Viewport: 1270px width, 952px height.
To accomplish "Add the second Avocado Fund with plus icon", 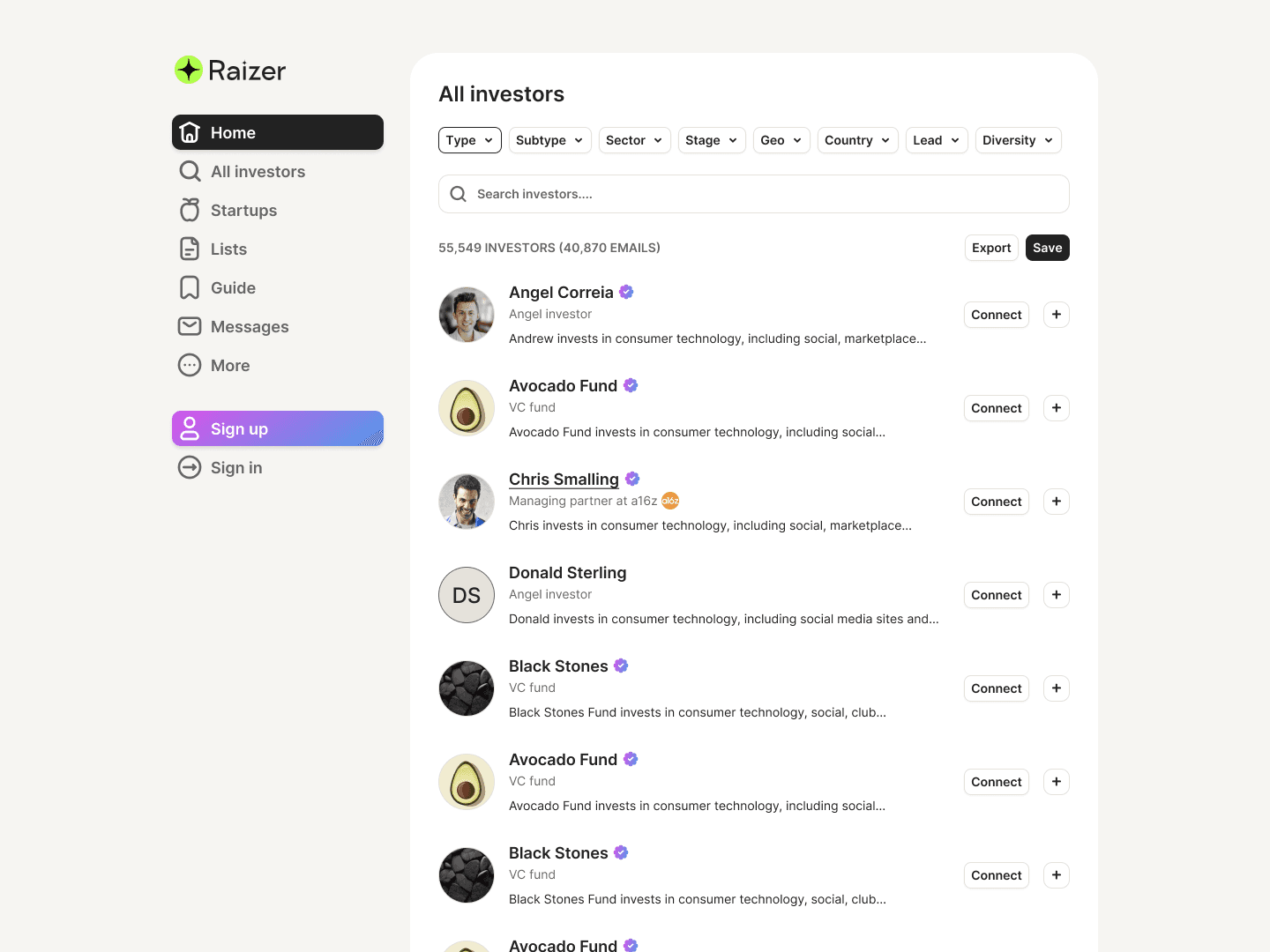I will (x=1057, y=782).
